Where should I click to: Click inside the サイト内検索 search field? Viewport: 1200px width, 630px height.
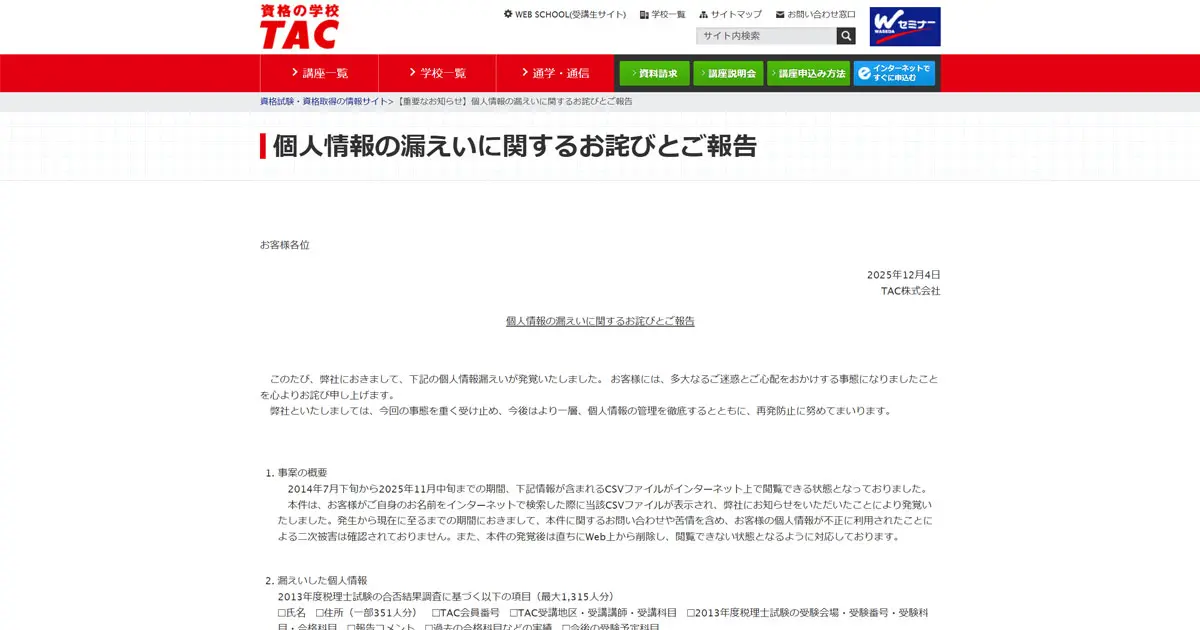tap(765, 35)
